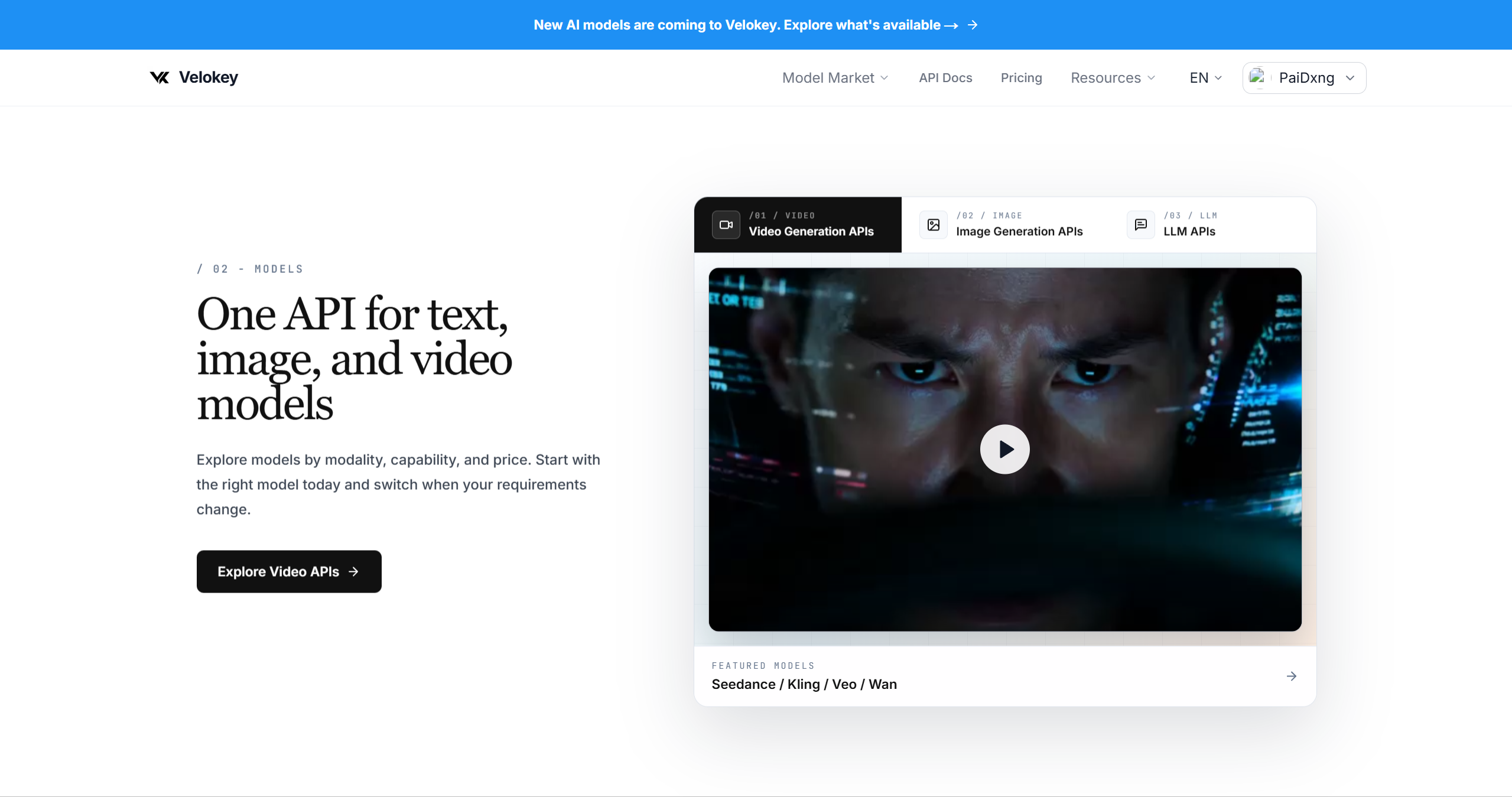The image size is (1512, 797).
Task: Open the API Docs link
Action: tap(945, 77)
